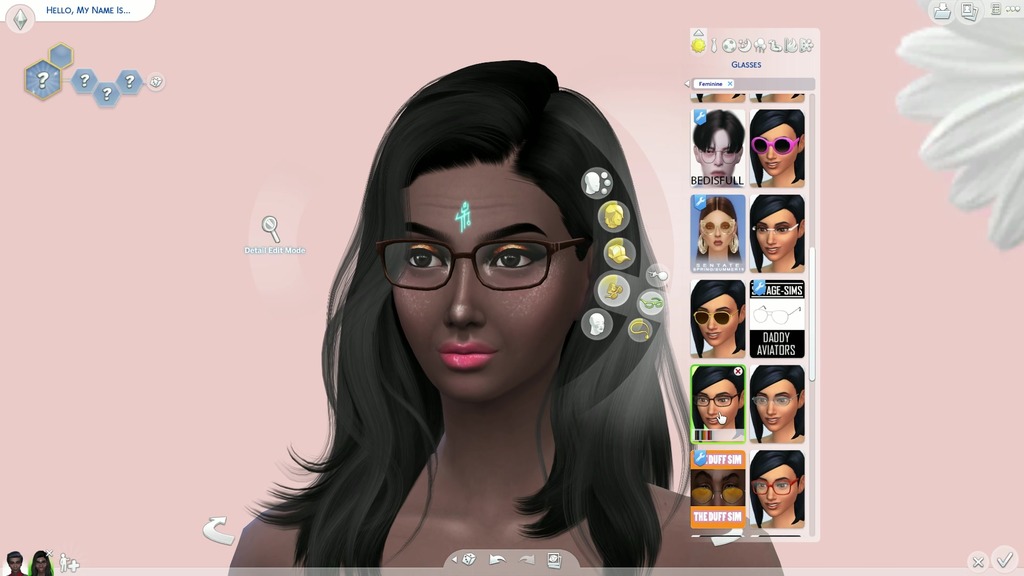Undo the last change
The image size is (1024, 576).
click(498, 560)
